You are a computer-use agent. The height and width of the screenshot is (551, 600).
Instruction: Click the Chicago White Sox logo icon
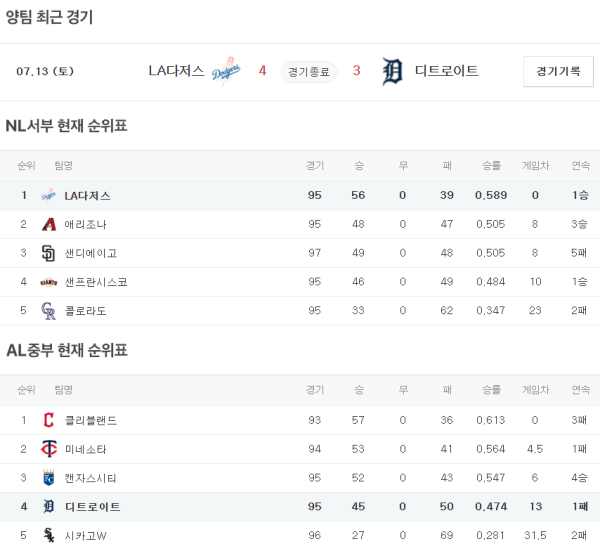click(48, 535)
